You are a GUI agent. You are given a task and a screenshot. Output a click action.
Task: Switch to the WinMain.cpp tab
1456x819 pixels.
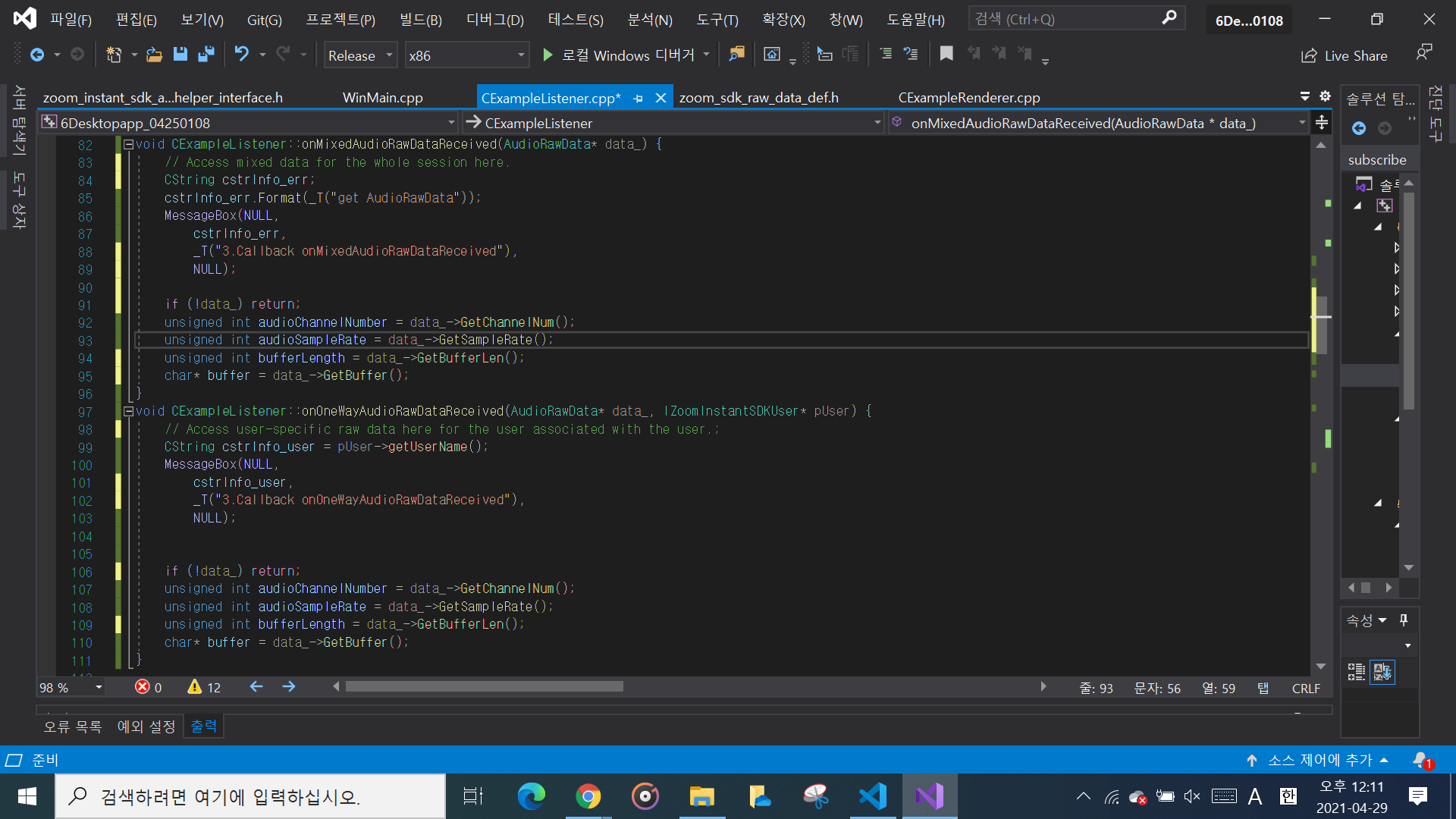coord(382,98)
